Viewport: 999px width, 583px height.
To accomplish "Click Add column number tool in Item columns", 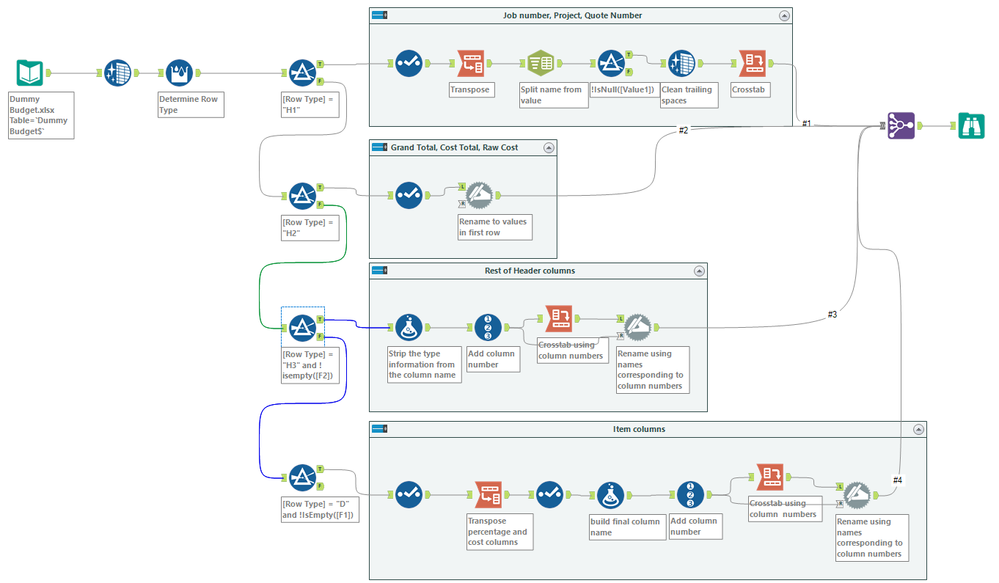I will pyautogui.click(x=690, y=494).
